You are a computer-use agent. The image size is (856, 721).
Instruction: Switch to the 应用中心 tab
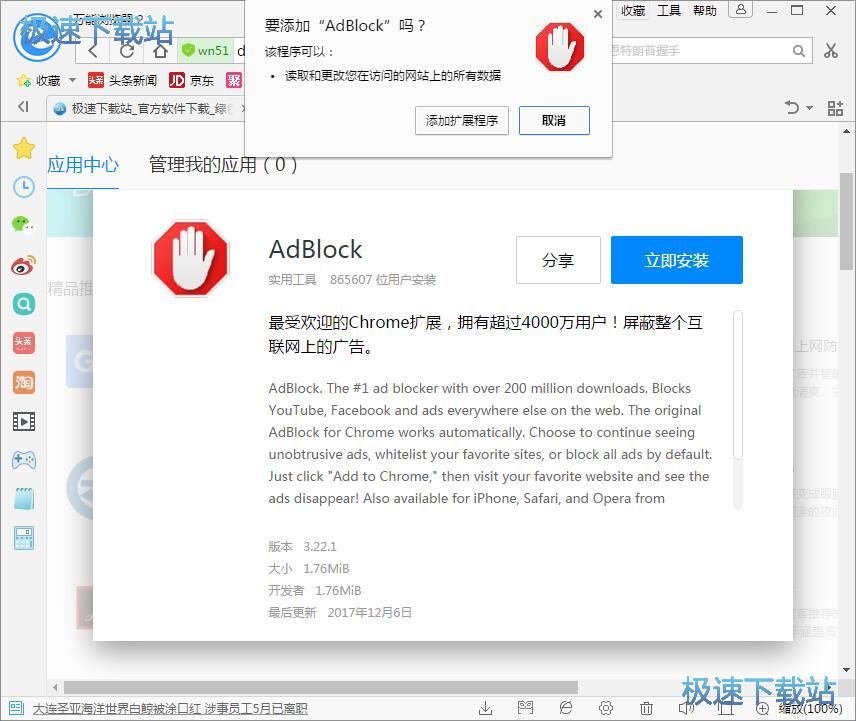tap(82, 165)
